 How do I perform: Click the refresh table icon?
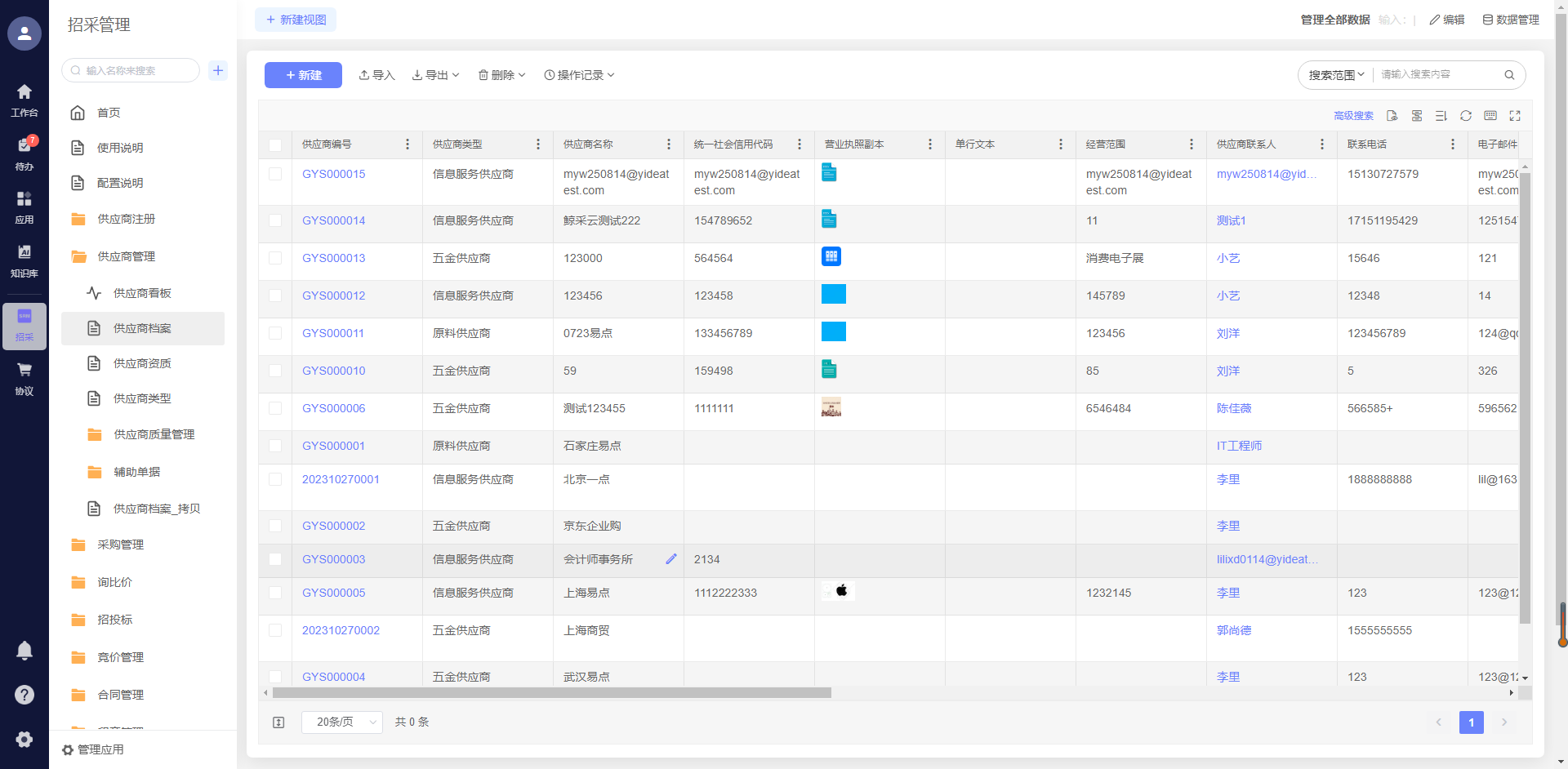[x=1466, y=116]
